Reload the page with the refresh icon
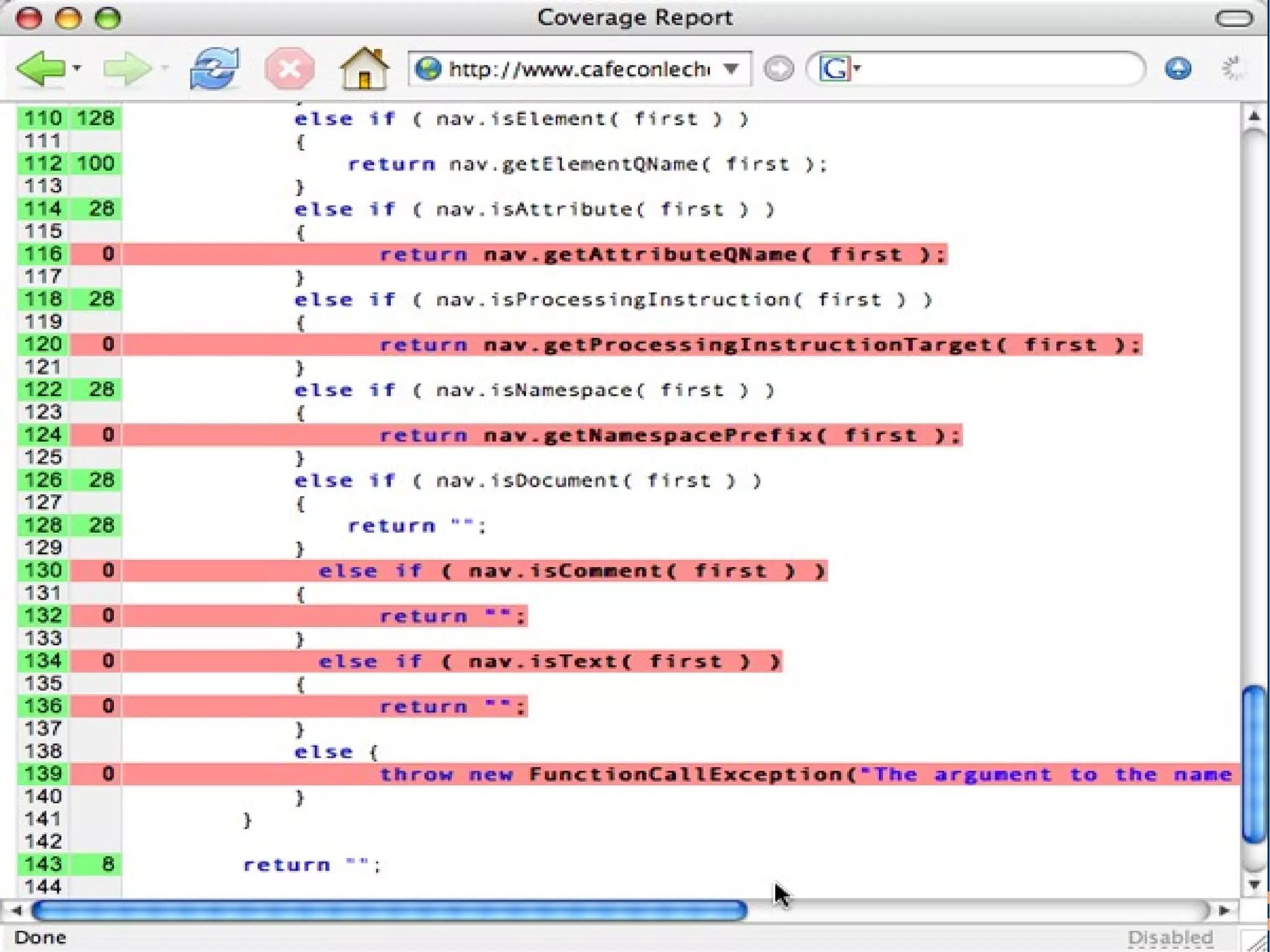Viewport: 1270px width, 952px height. tap(215, 68)
